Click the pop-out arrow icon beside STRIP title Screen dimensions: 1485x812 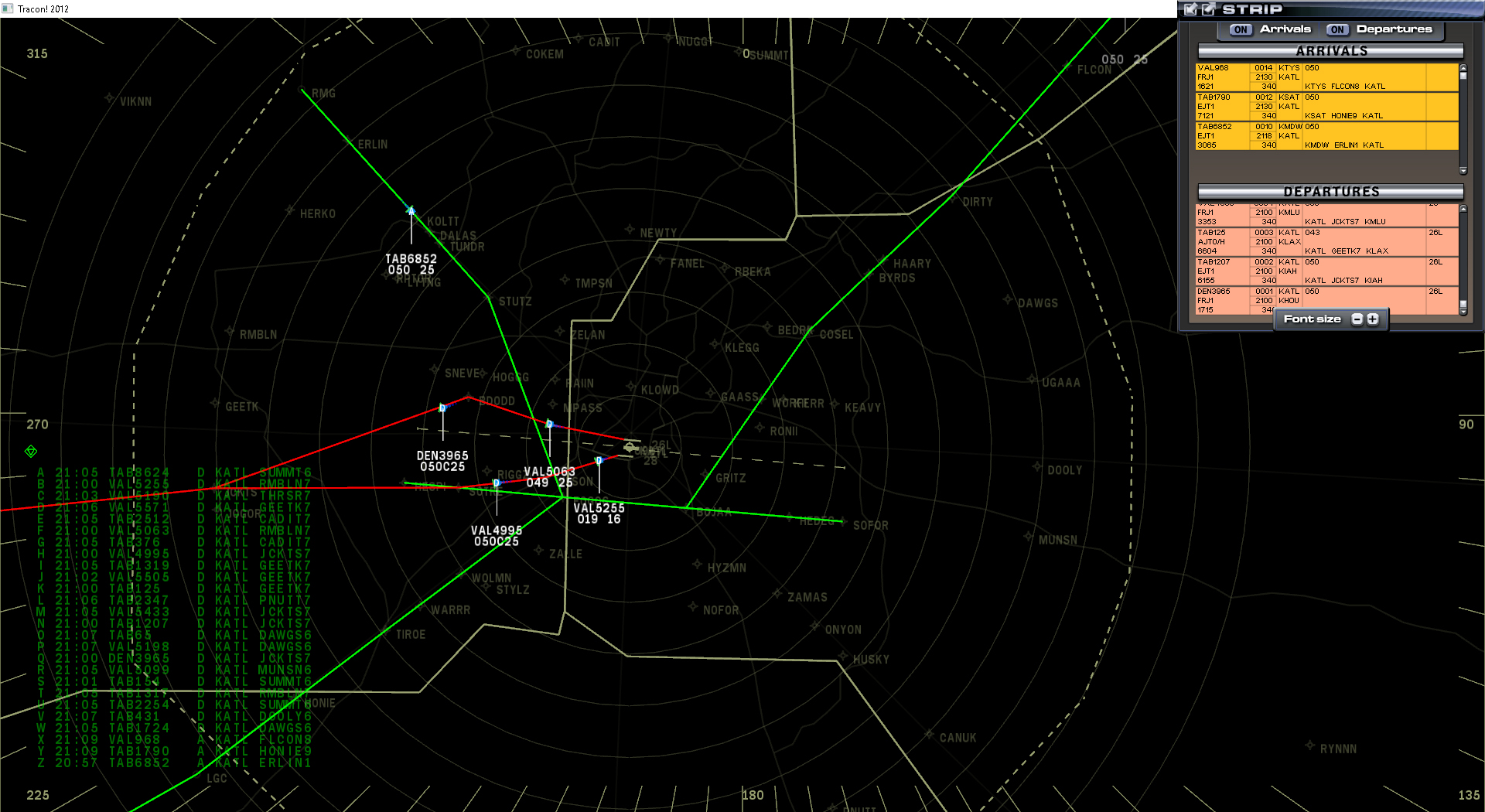pyautogui.click(x=1207, y=10)
